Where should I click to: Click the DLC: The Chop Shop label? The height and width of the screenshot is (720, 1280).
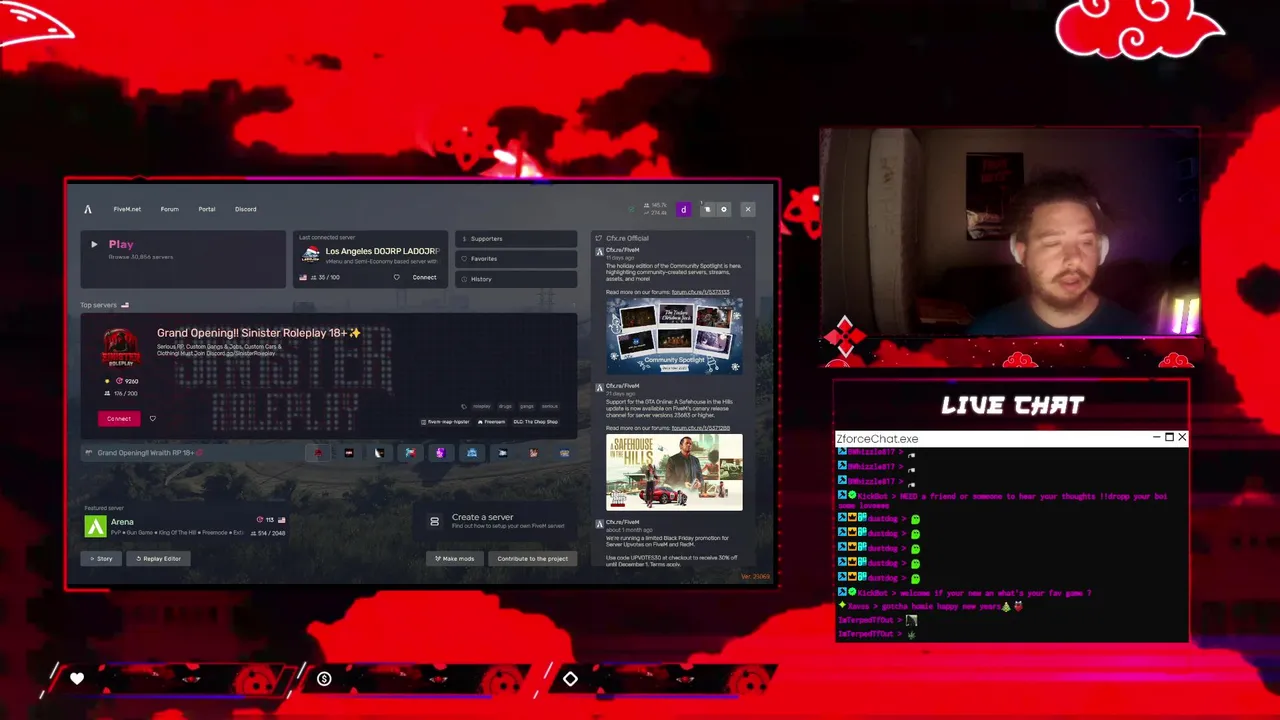pos(535,422)
